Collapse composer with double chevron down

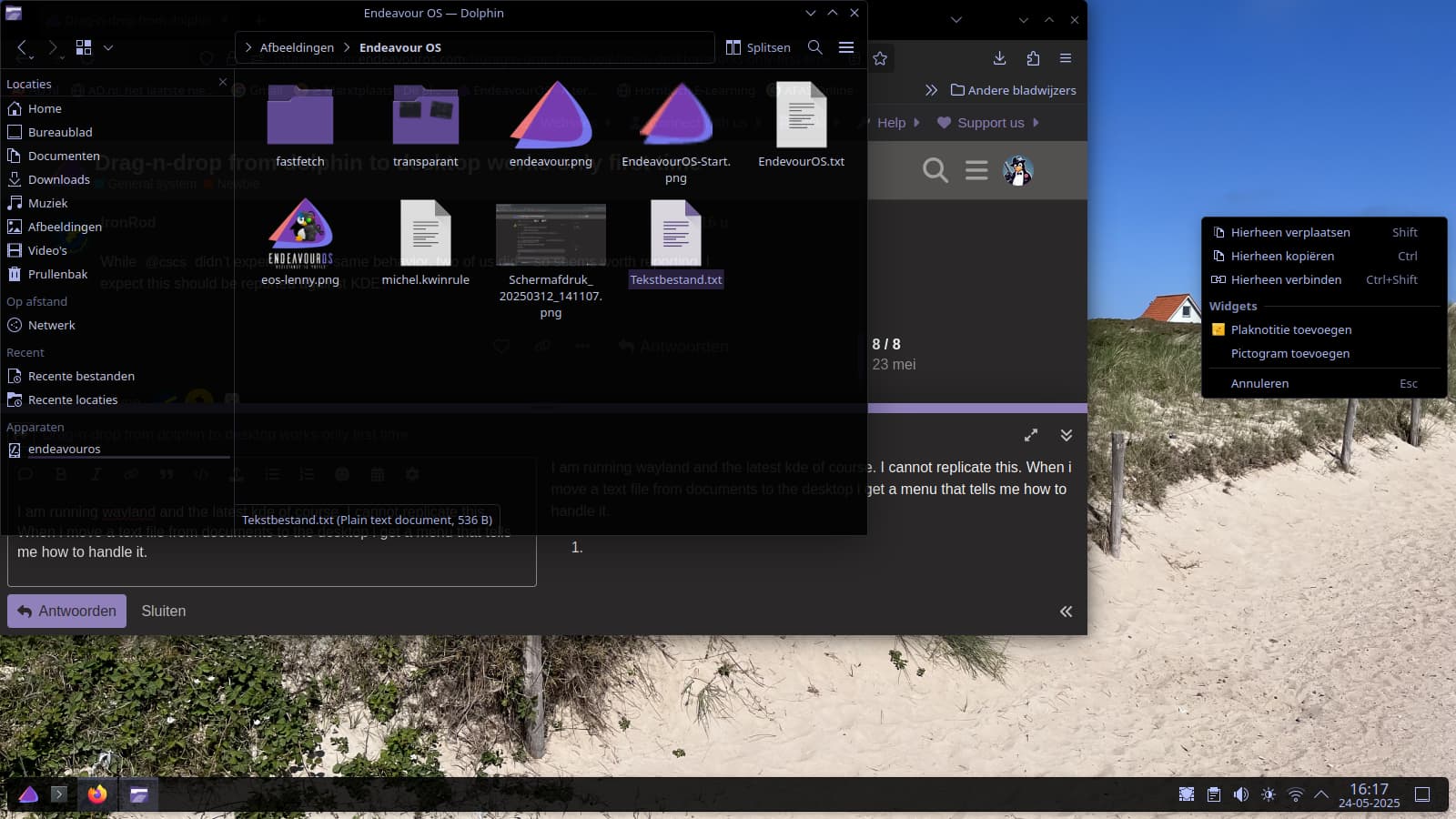click(x=1067, y=435)
